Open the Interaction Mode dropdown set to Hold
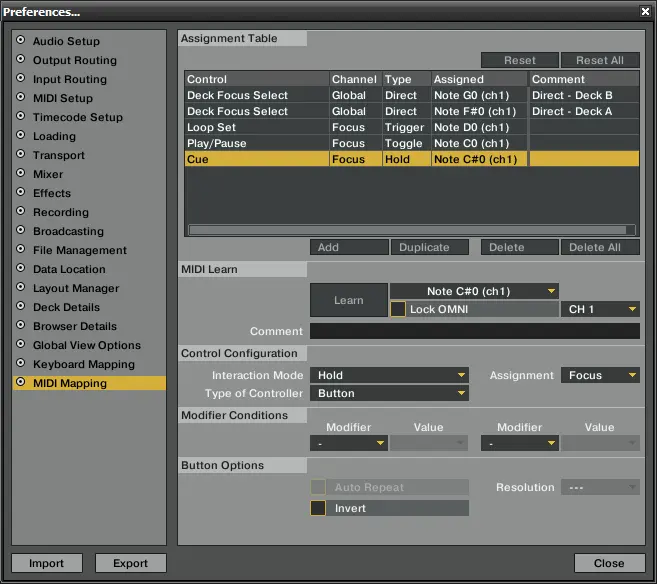 pos(390,376)
